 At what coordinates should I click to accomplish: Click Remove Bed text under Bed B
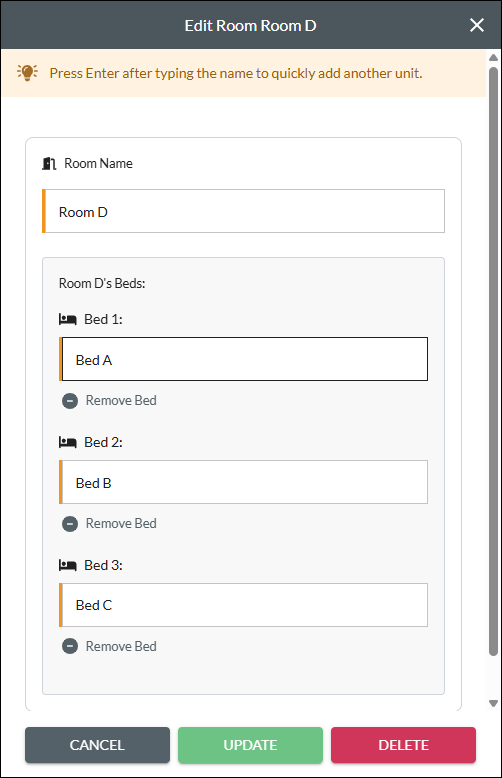[121, 523]
